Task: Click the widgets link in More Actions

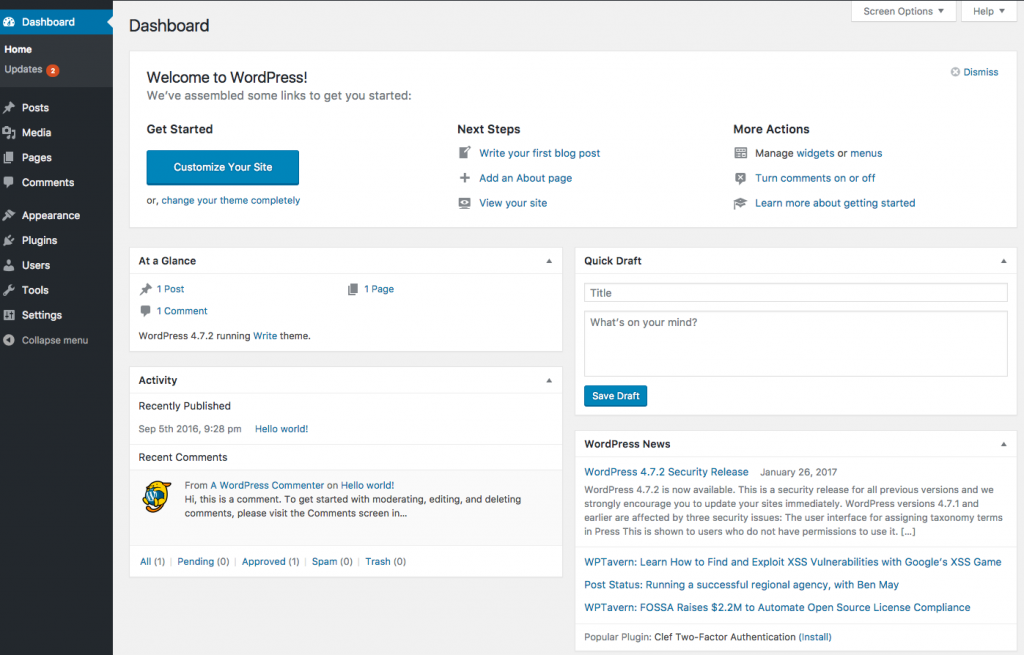Action: pos(815,153)
